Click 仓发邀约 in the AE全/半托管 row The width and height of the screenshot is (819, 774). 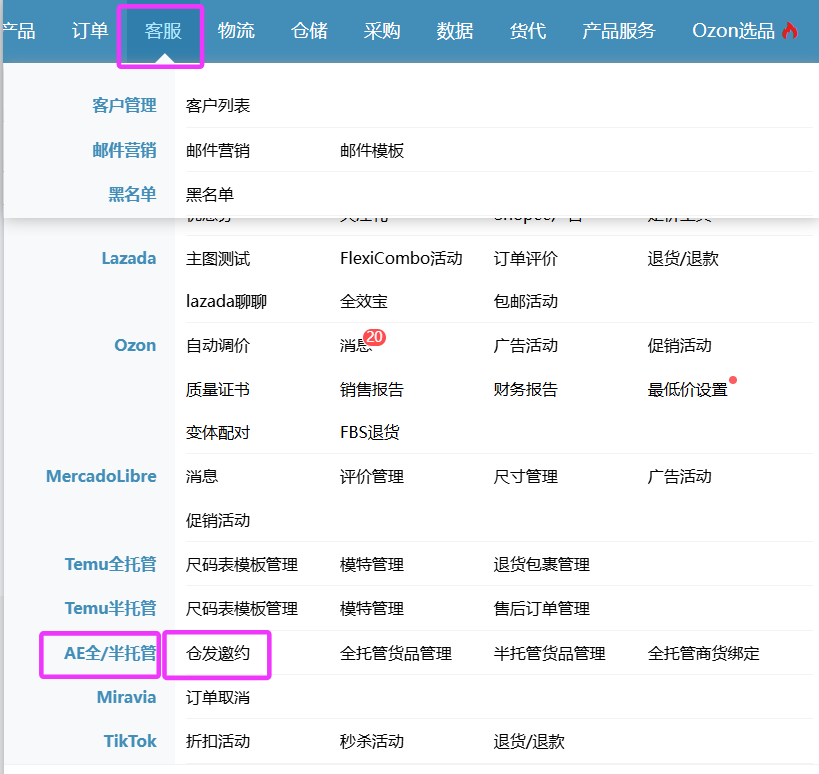(218, 654)
